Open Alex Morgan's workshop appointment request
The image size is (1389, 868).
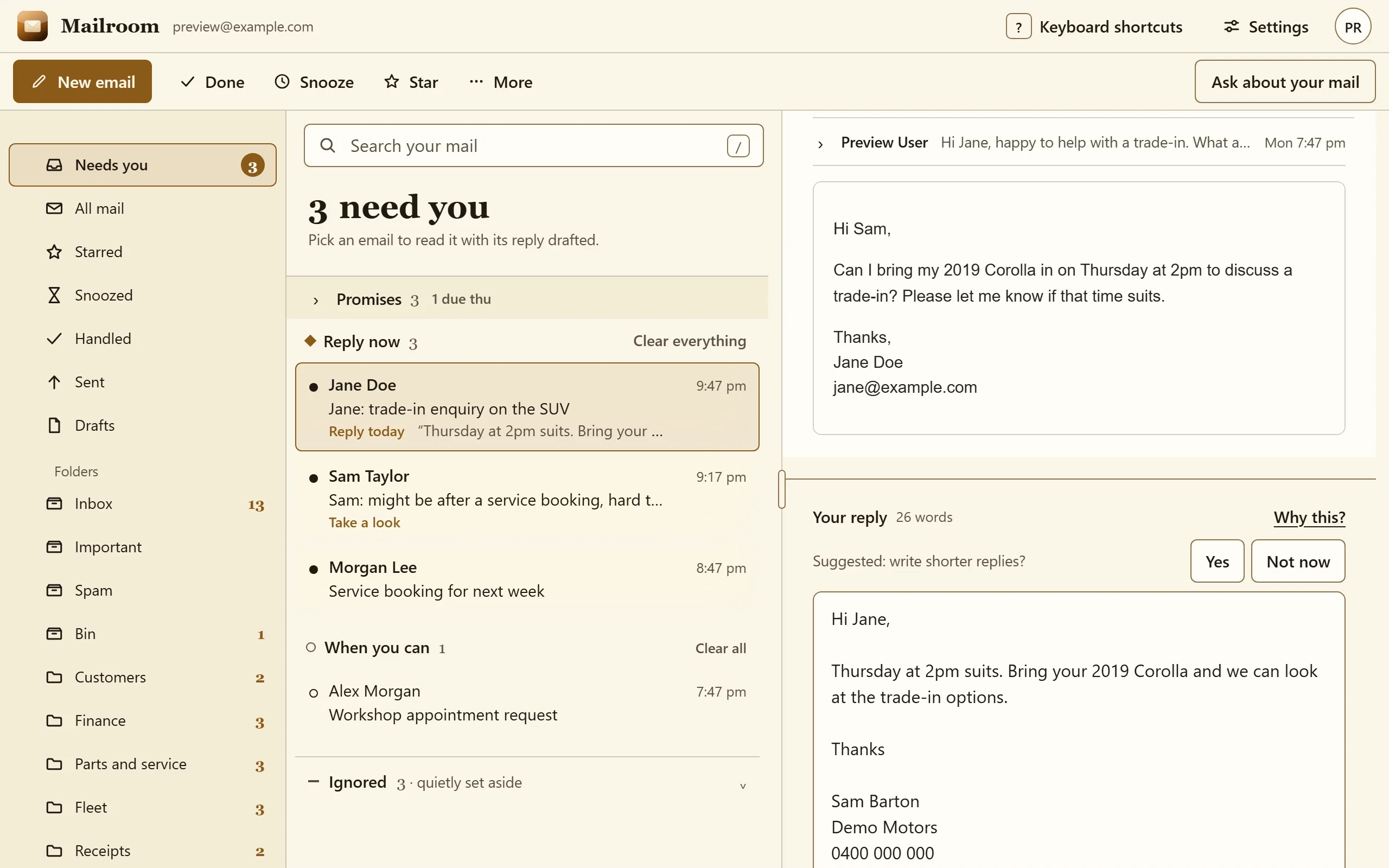[527, 703]
